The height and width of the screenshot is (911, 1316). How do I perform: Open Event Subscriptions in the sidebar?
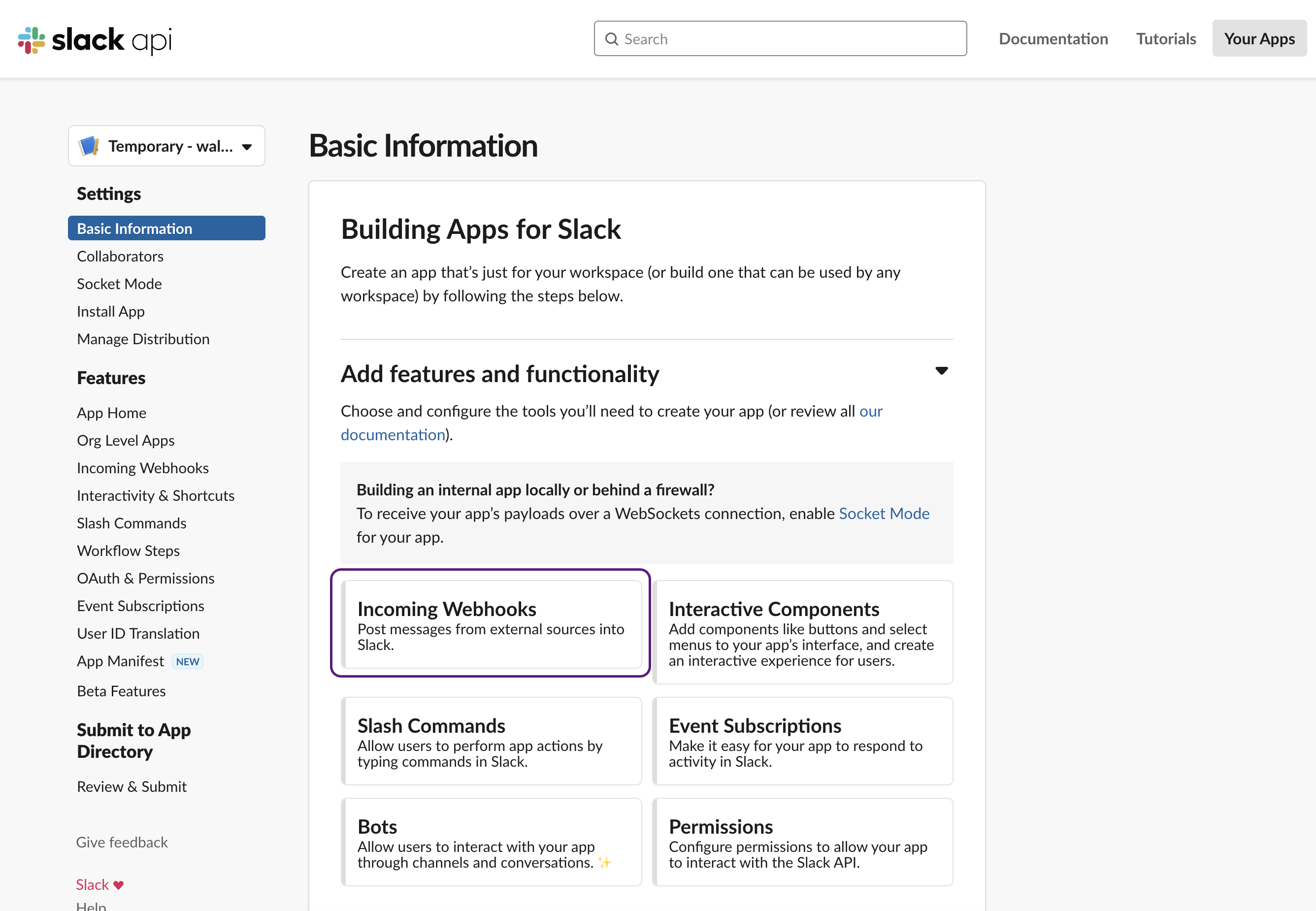(140, 606)
